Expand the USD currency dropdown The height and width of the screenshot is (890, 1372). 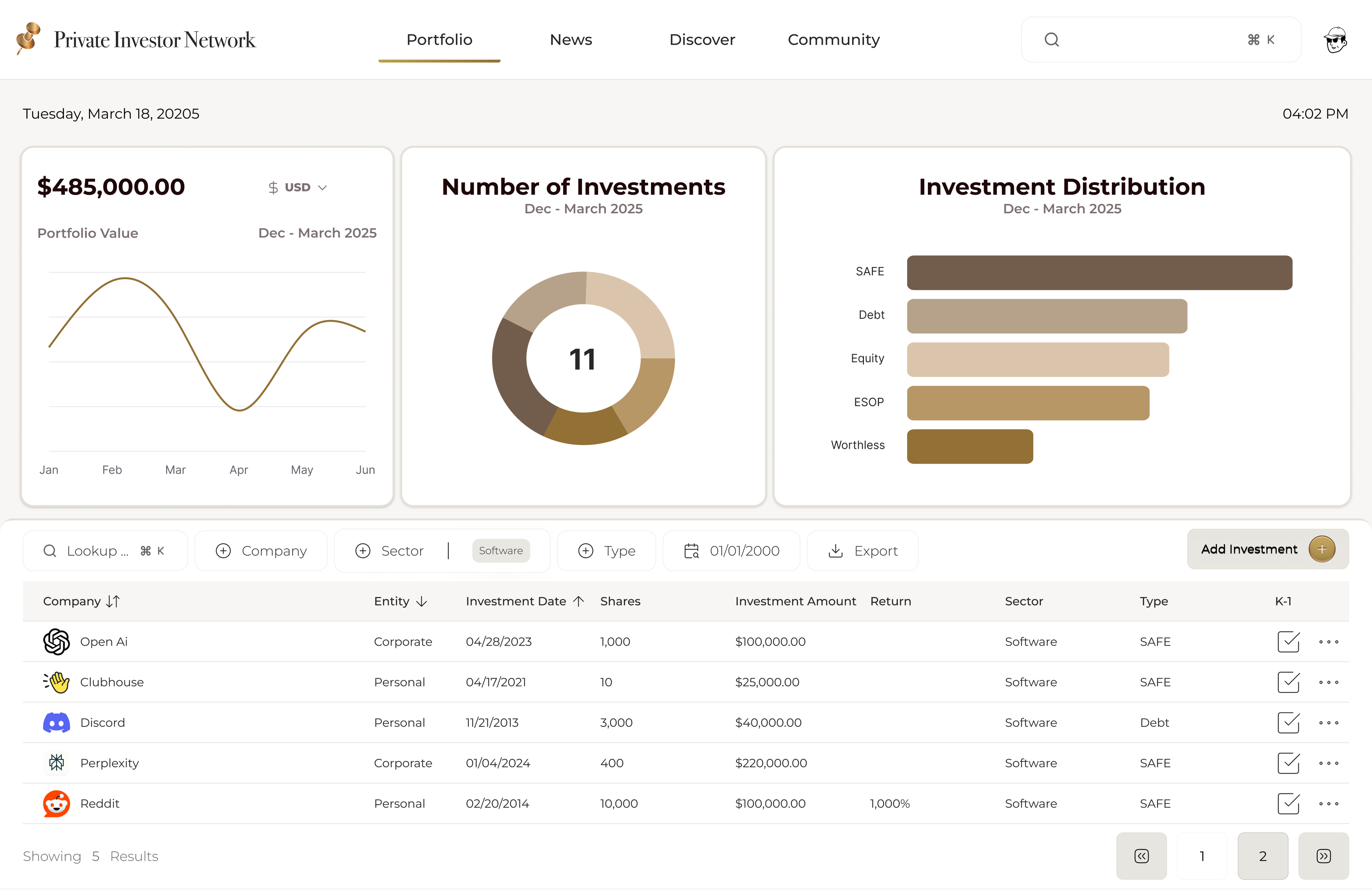point(298,187)
